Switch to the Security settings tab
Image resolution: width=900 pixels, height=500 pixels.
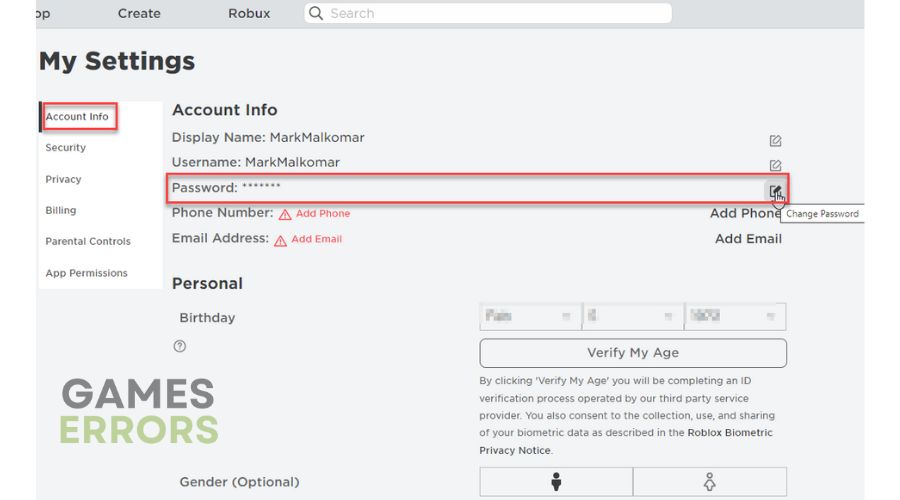tap(65, 148)
